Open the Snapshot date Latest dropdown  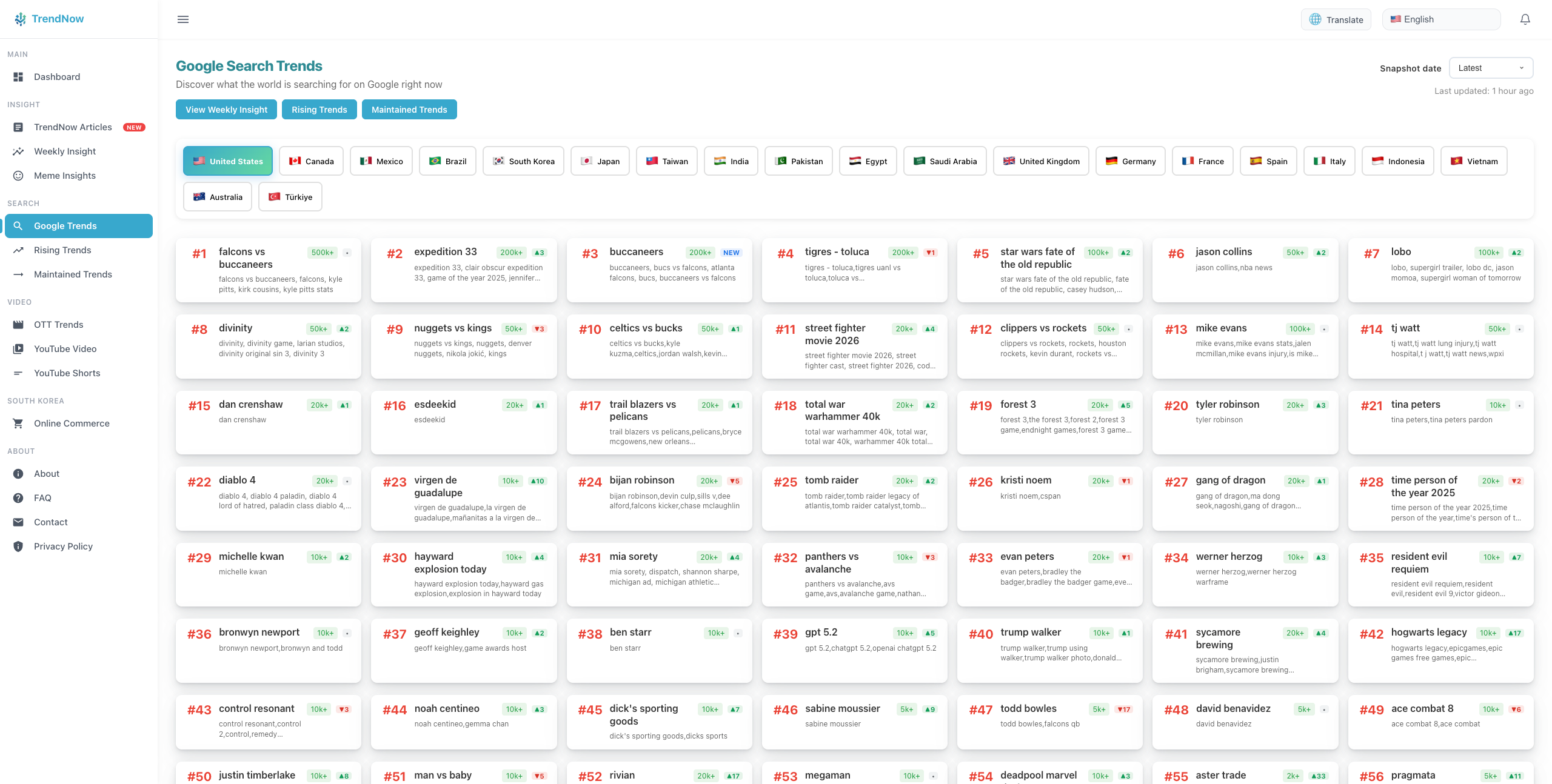click(1491, 67)
